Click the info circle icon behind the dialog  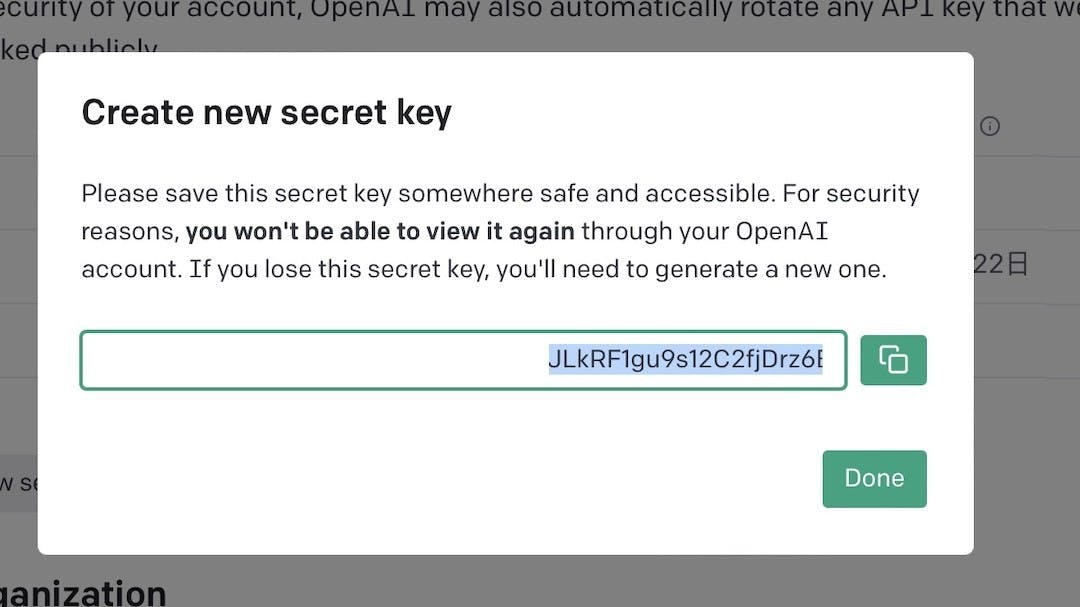(990, 126)
